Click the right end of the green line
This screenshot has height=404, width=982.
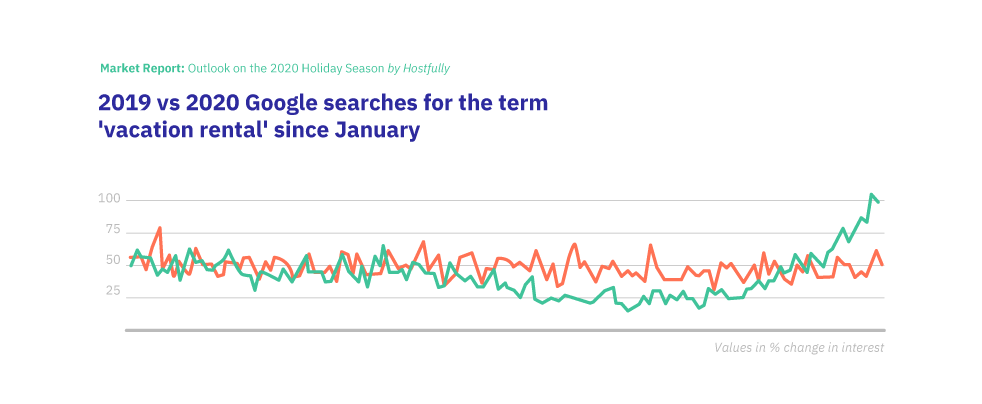[x=878, y=202]
